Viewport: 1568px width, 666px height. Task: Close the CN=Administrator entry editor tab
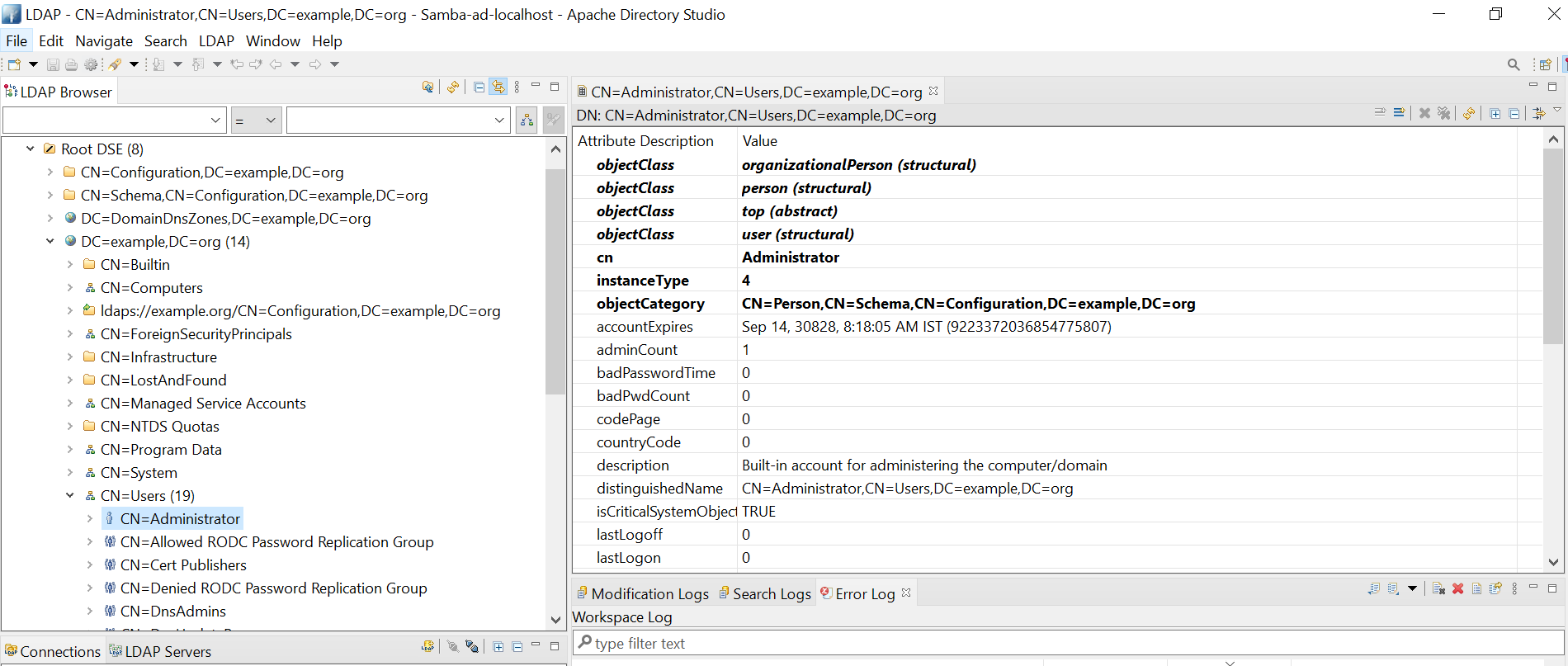933,91
